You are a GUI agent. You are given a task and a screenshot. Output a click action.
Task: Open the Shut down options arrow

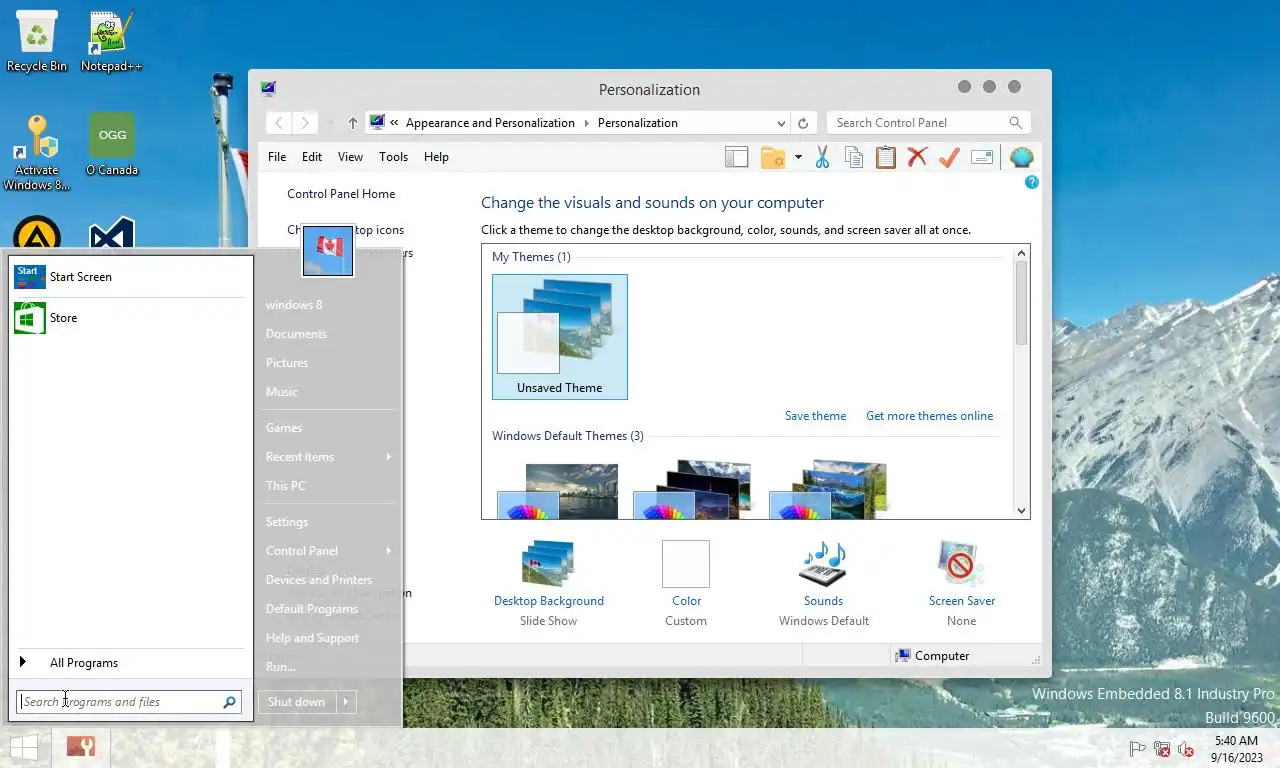(x=346, y=702)
